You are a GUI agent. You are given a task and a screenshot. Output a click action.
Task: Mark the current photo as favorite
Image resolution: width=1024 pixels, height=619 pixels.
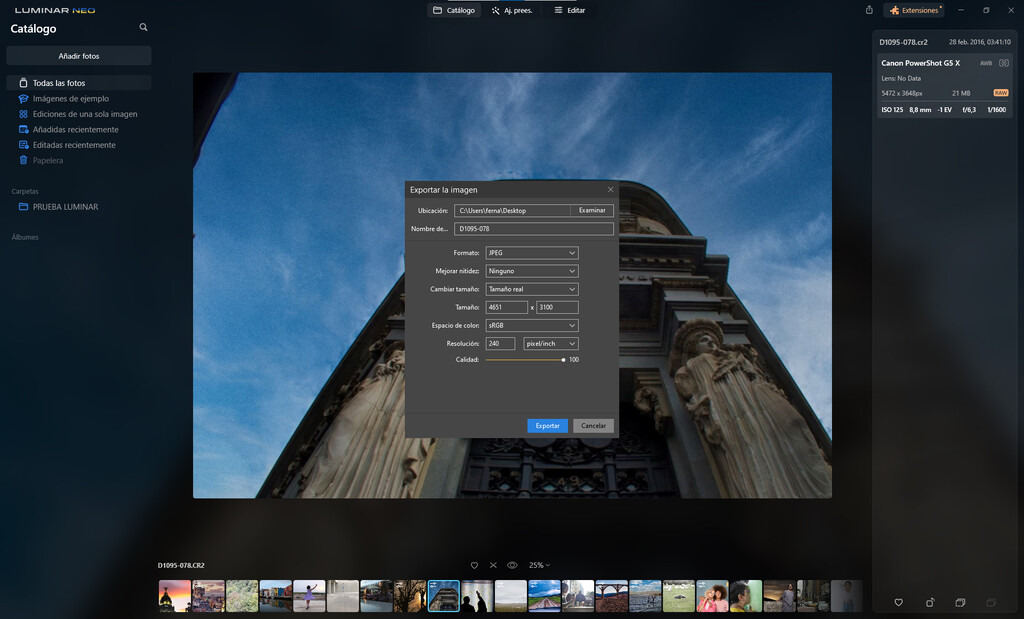[x=474, y=565]
